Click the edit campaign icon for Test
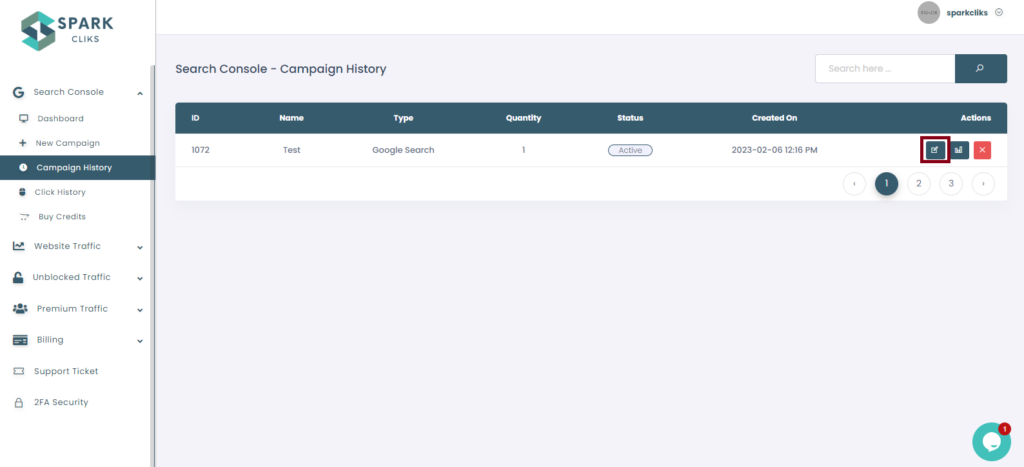 (935, 150)
